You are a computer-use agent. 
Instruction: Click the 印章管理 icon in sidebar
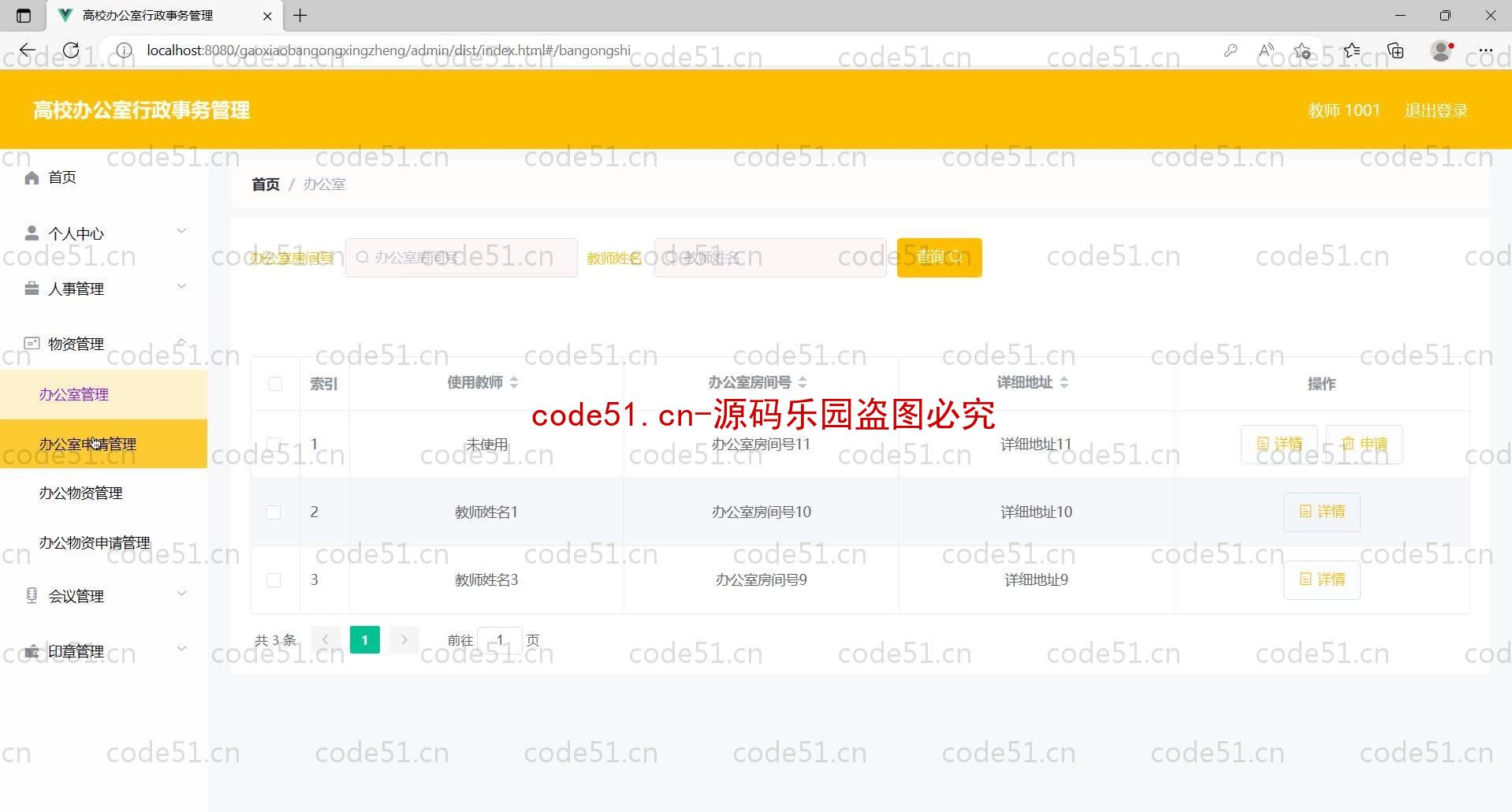[32, 651]
